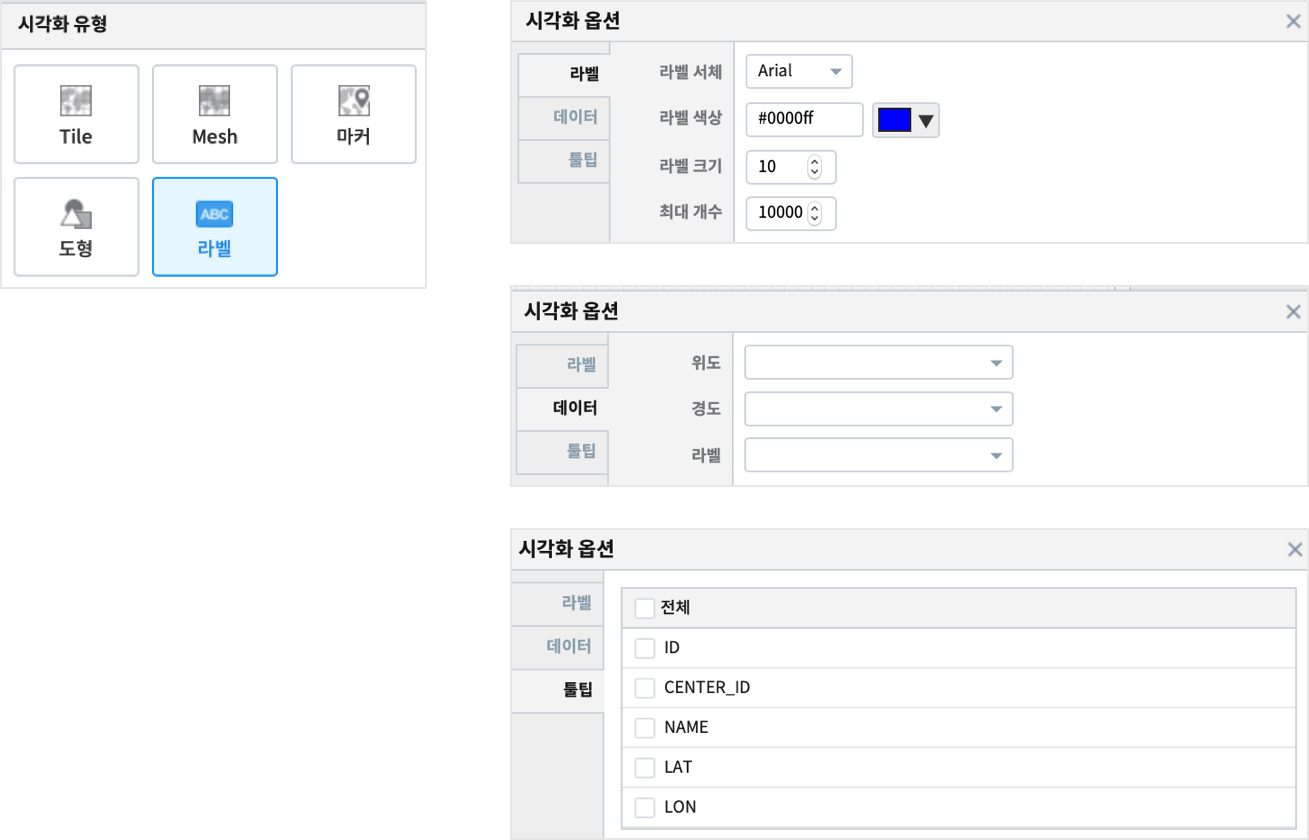Check the LON tooltip checkbox

click(645, 807)
